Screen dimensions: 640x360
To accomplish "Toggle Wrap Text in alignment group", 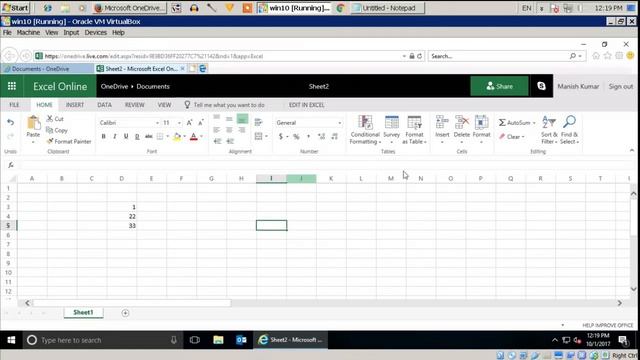I will coord(258,122).
